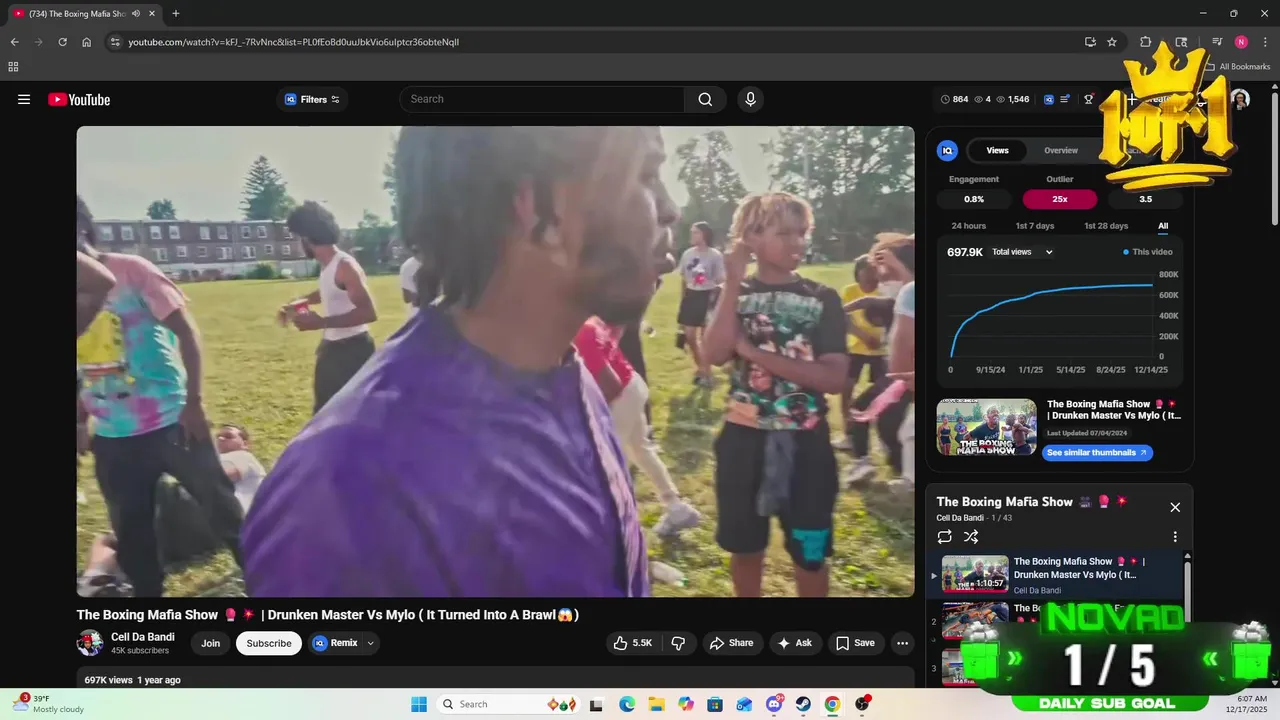1280x720 pixels.
Task: Mute the tab via speaker icon
Action: 136,14
